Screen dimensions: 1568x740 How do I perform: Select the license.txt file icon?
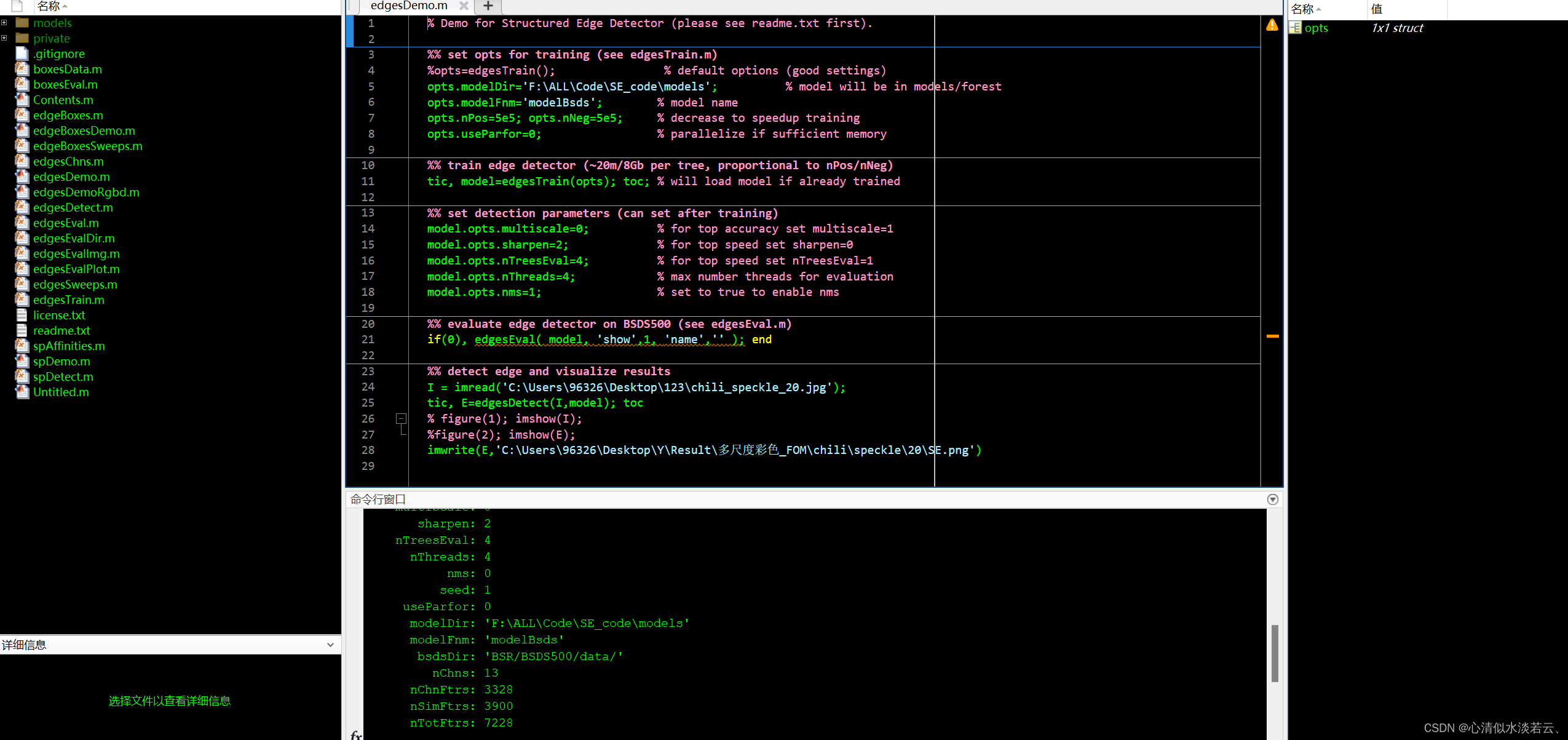tap(22, 315)
